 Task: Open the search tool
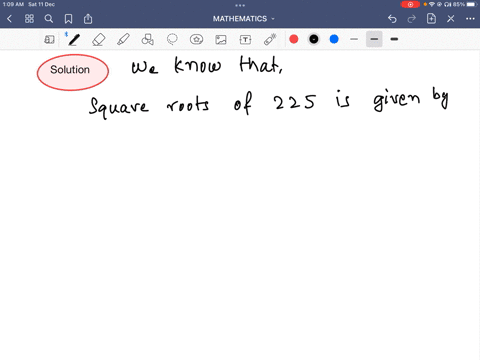49,19
